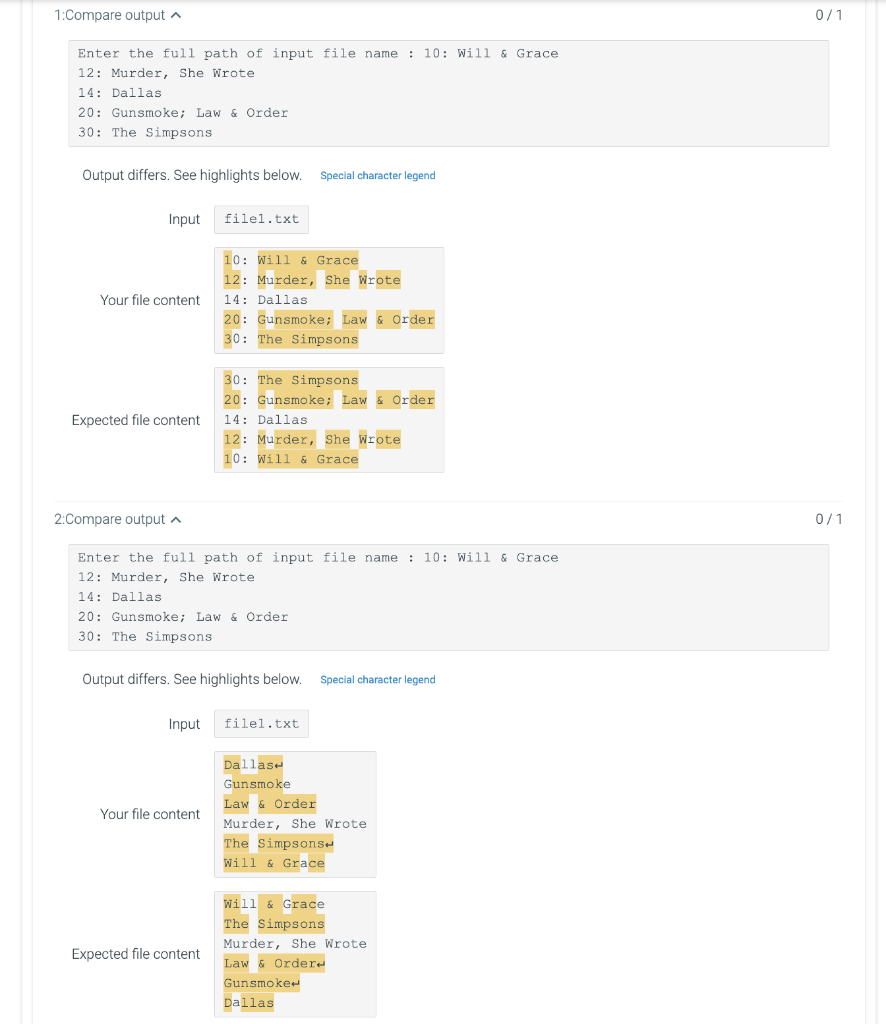Click the 2:Compare output heading label
The image size is (886, 1024).
(x=110, y=519)
